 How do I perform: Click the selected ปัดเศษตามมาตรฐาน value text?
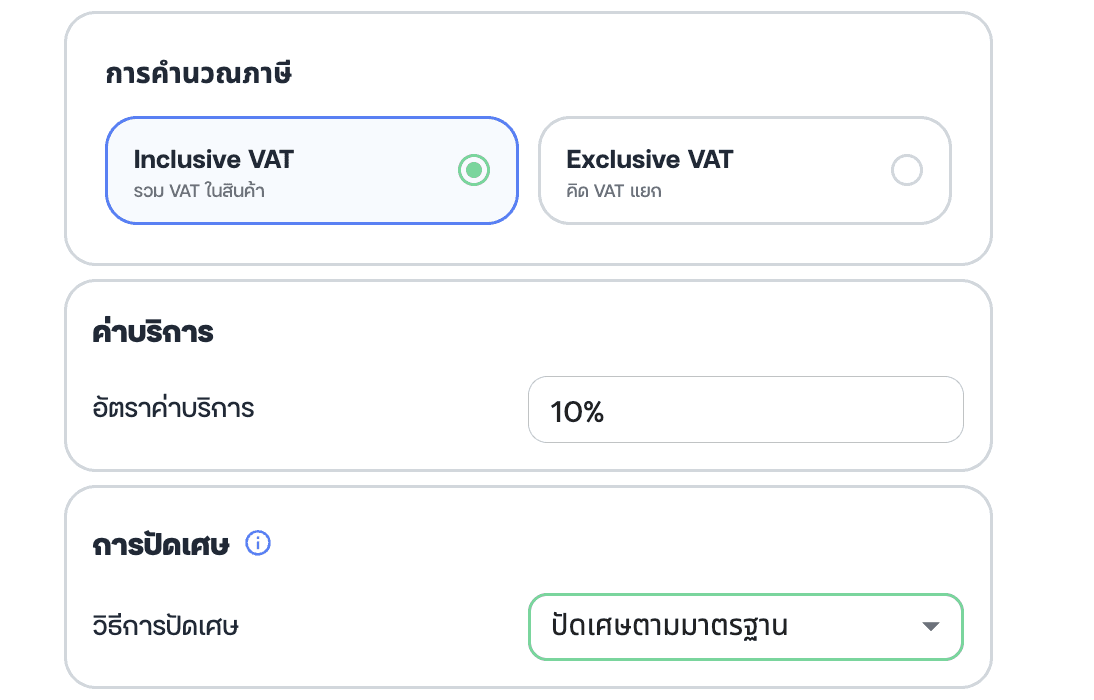coord(668,626)
